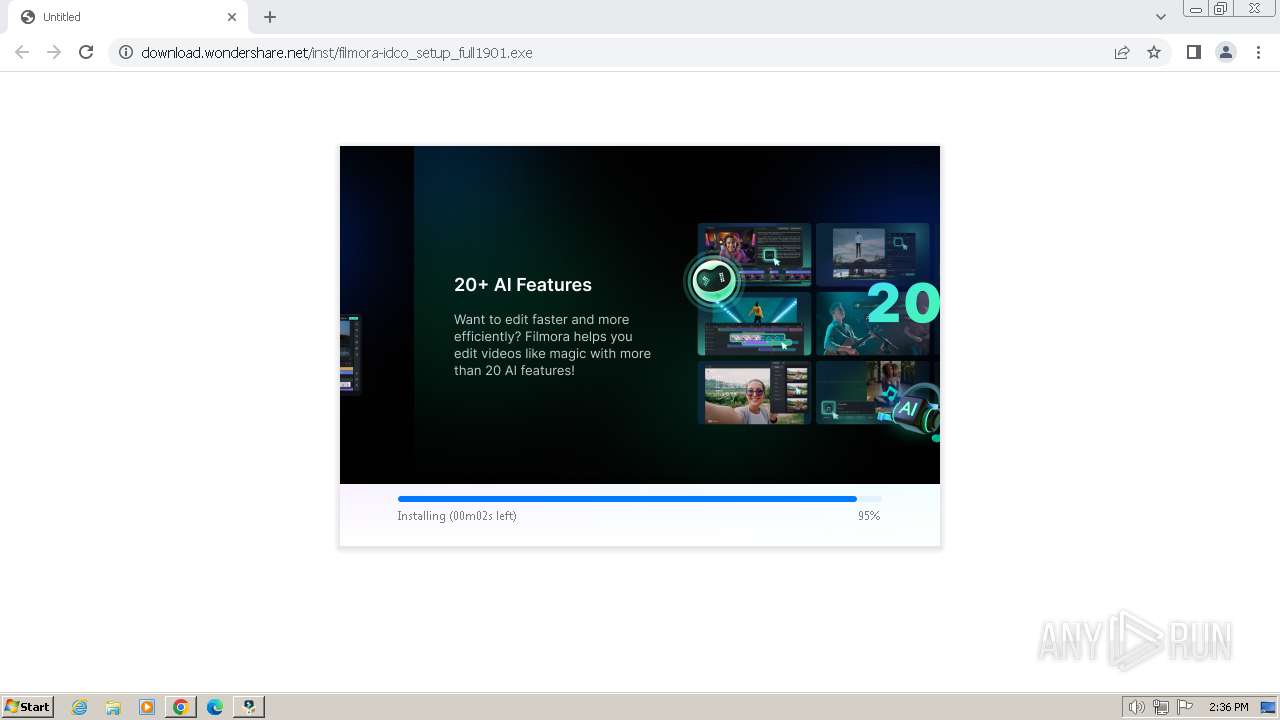
Task: Select the Untitled tab
Action: [x=128, y=17]
